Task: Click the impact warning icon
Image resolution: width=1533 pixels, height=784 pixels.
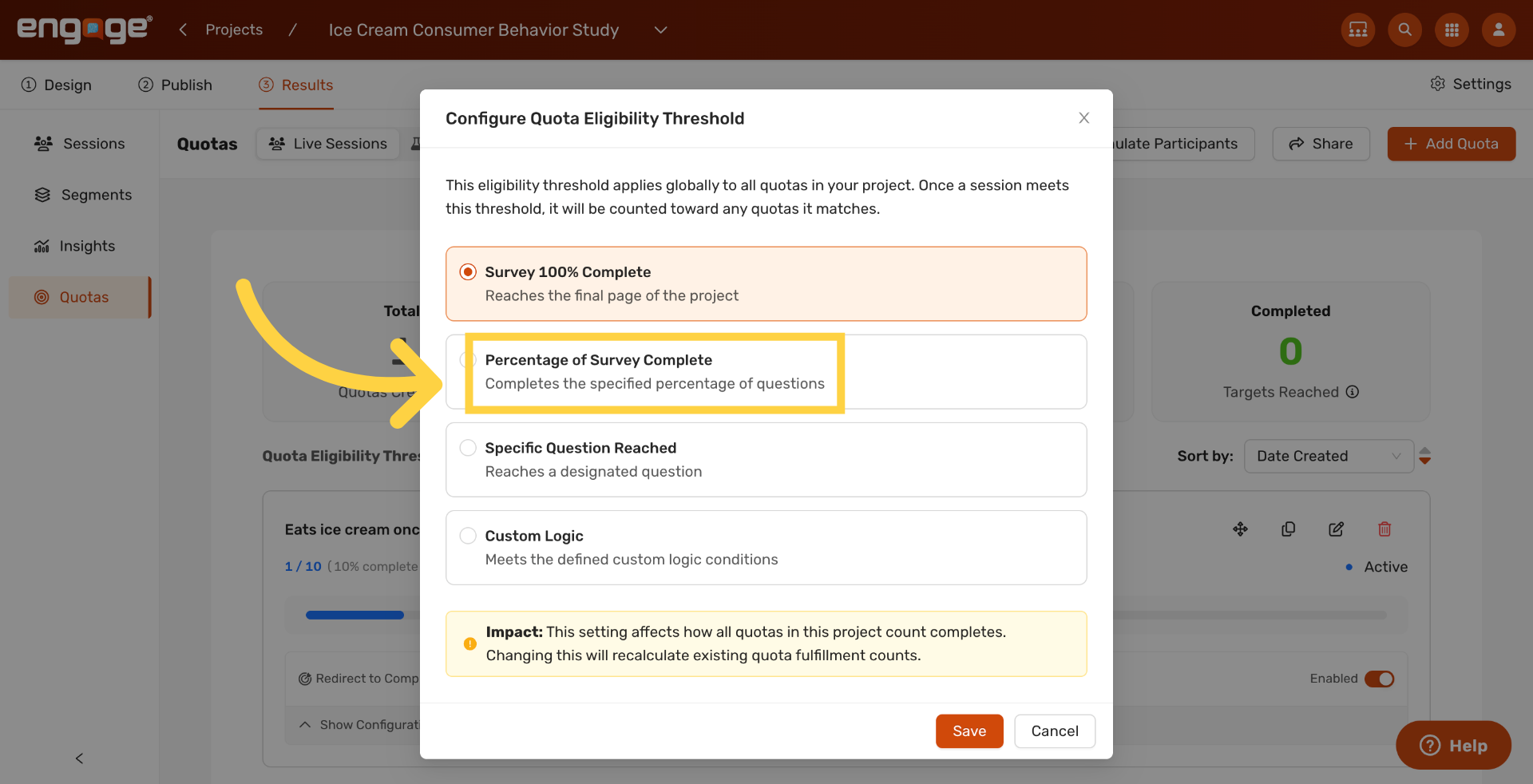Action: click(x=470, y=643)
